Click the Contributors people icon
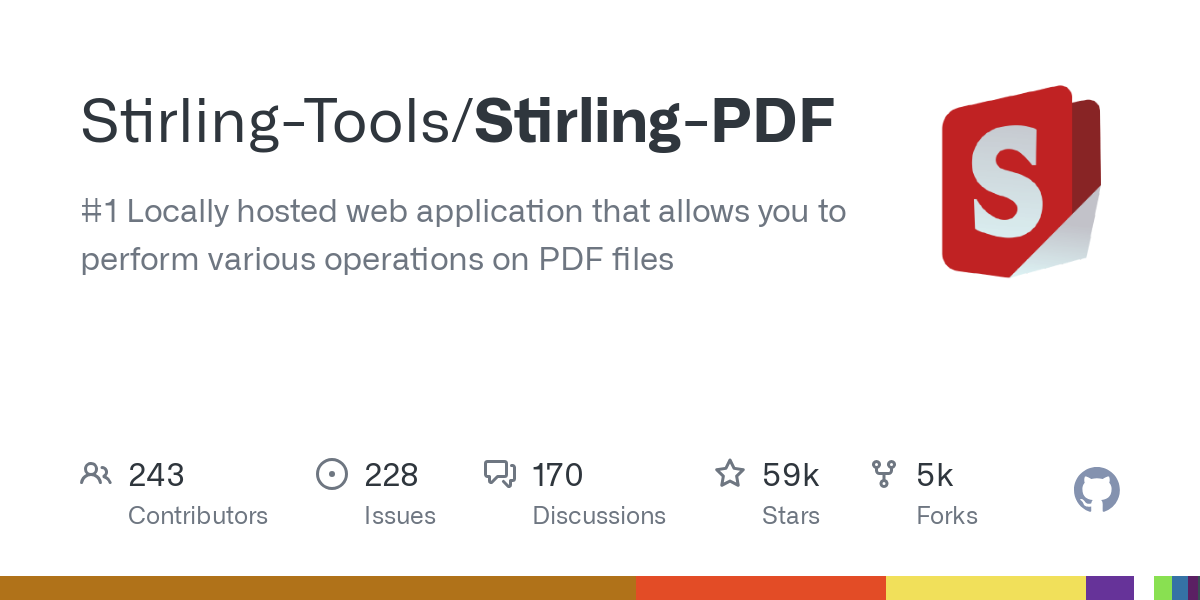The width and height of the screenshot is (1200, 600). 96,474
